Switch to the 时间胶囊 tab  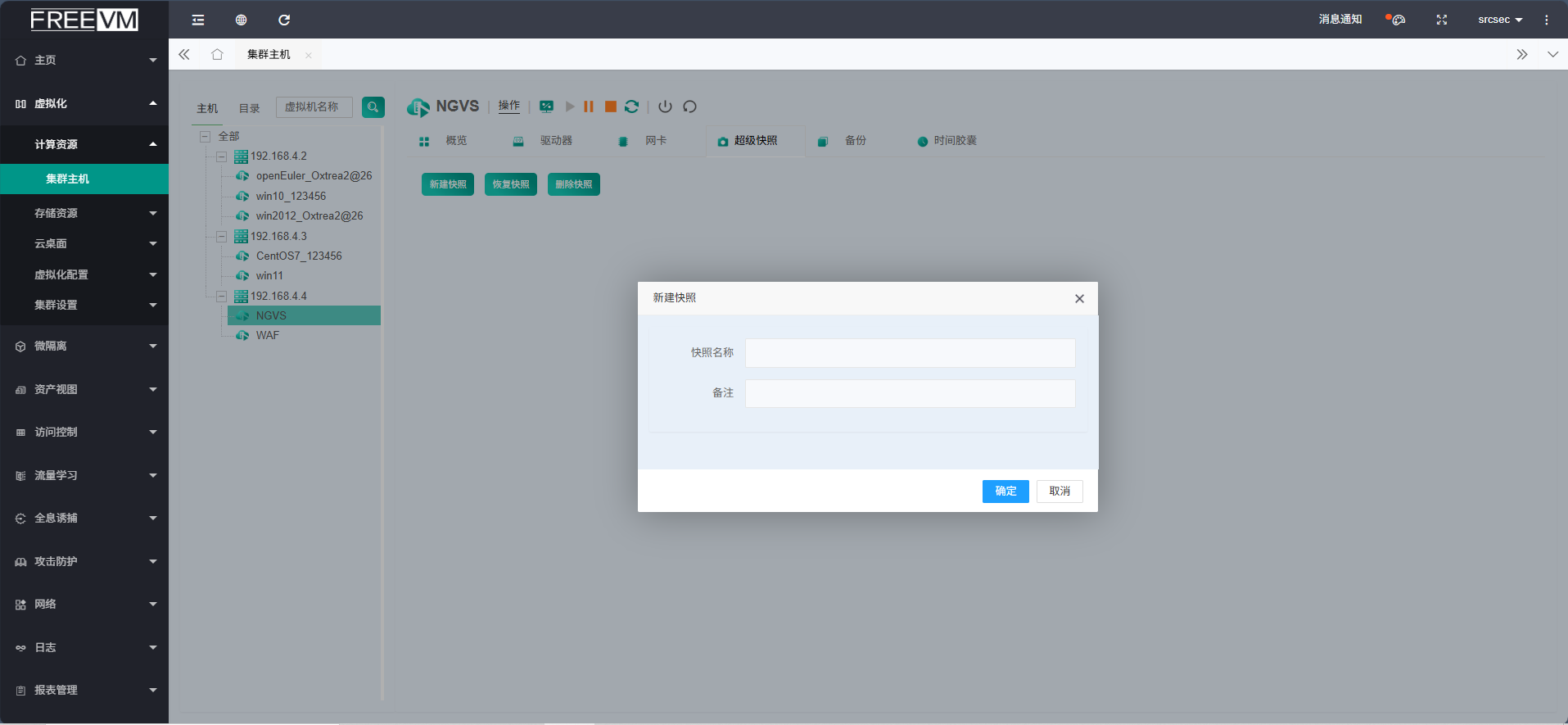click(x=954, y=141)
